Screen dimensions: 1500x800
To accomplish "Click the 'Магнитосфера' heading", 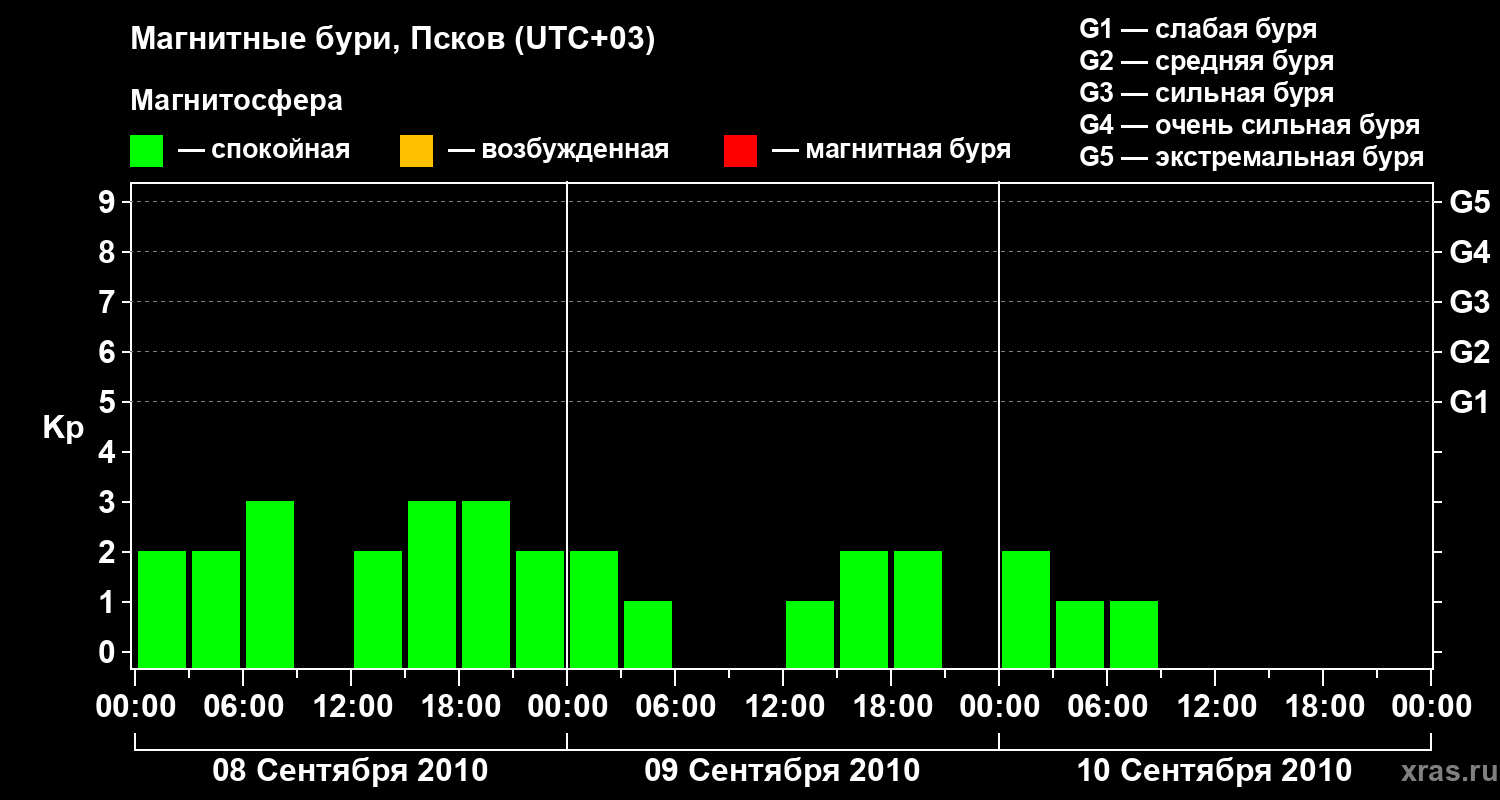I will tap(237, 101).
